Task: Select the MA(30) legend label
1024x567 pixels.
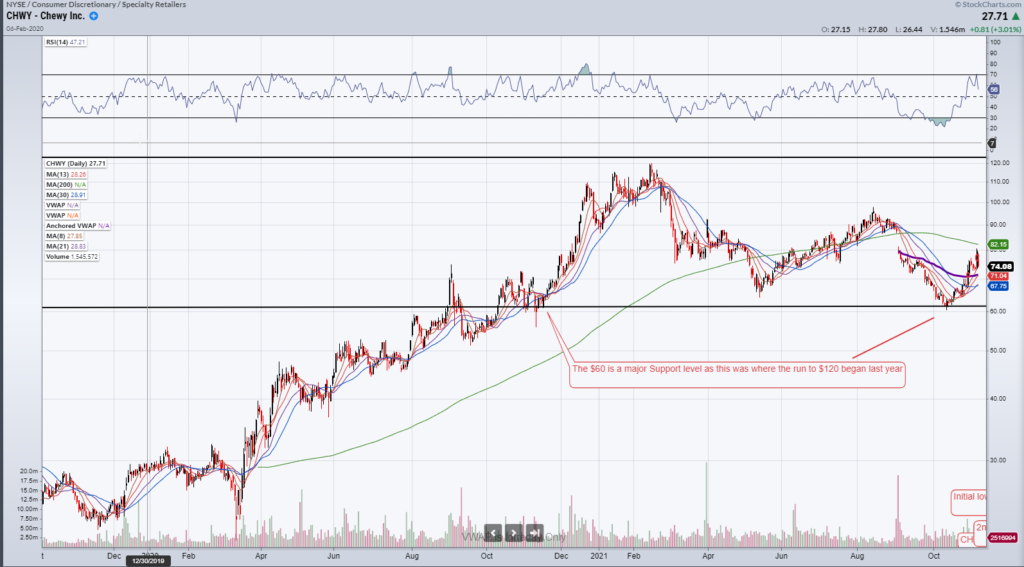Action: [x=66, y=195]
